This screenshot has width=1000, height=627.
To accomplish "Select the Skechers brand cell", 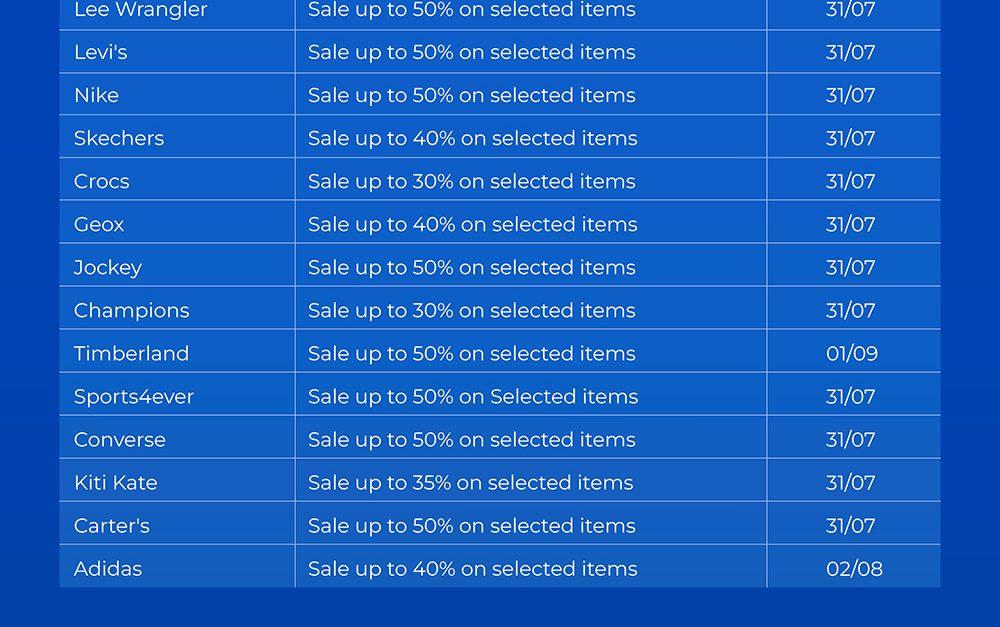I will point(119,138).
